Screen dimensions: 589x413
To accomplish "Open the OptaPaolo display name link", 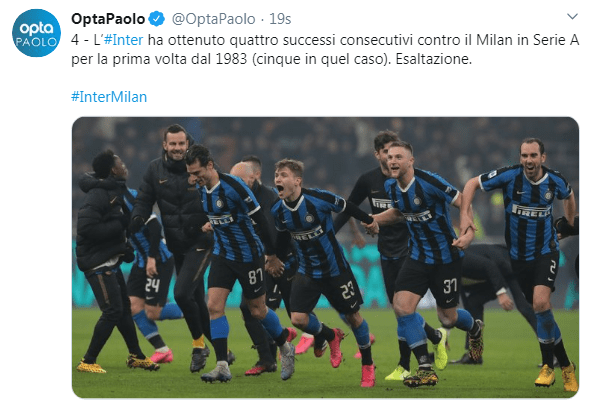I will [108, 19].
